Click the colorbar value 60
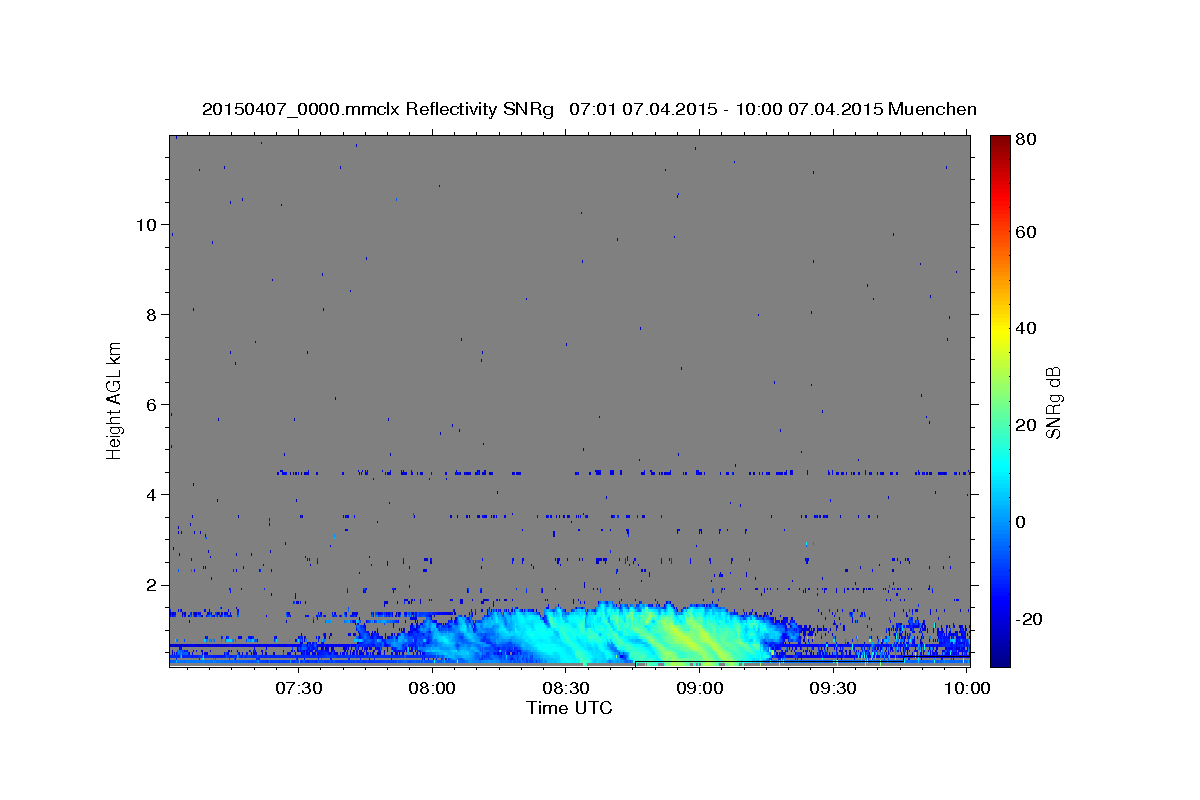 click(x=1025, y=232)
